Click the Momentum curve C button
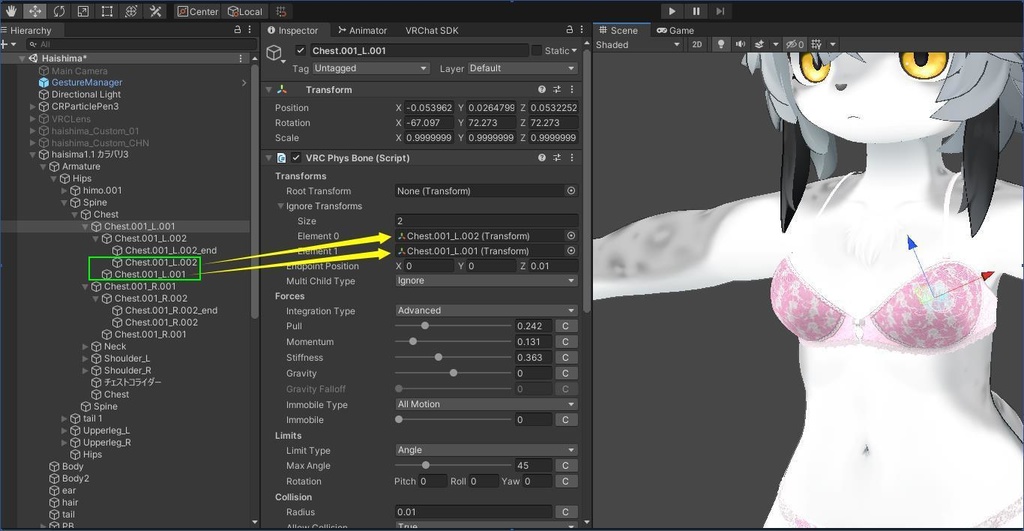Viewport: 1024px width, 531px height. (566, 342)
